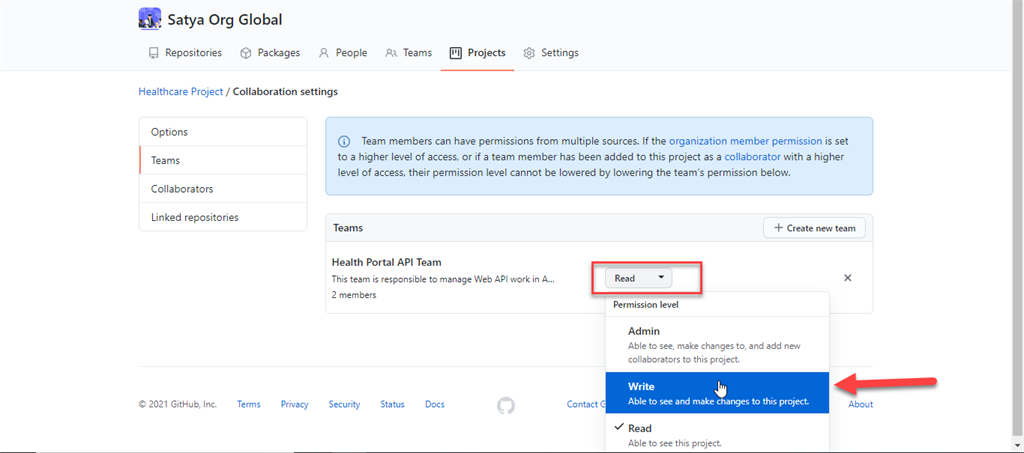The height and width of the screenshot is (453, 1024).
Task: Open the Security footer link
Action: pos(344,404)
